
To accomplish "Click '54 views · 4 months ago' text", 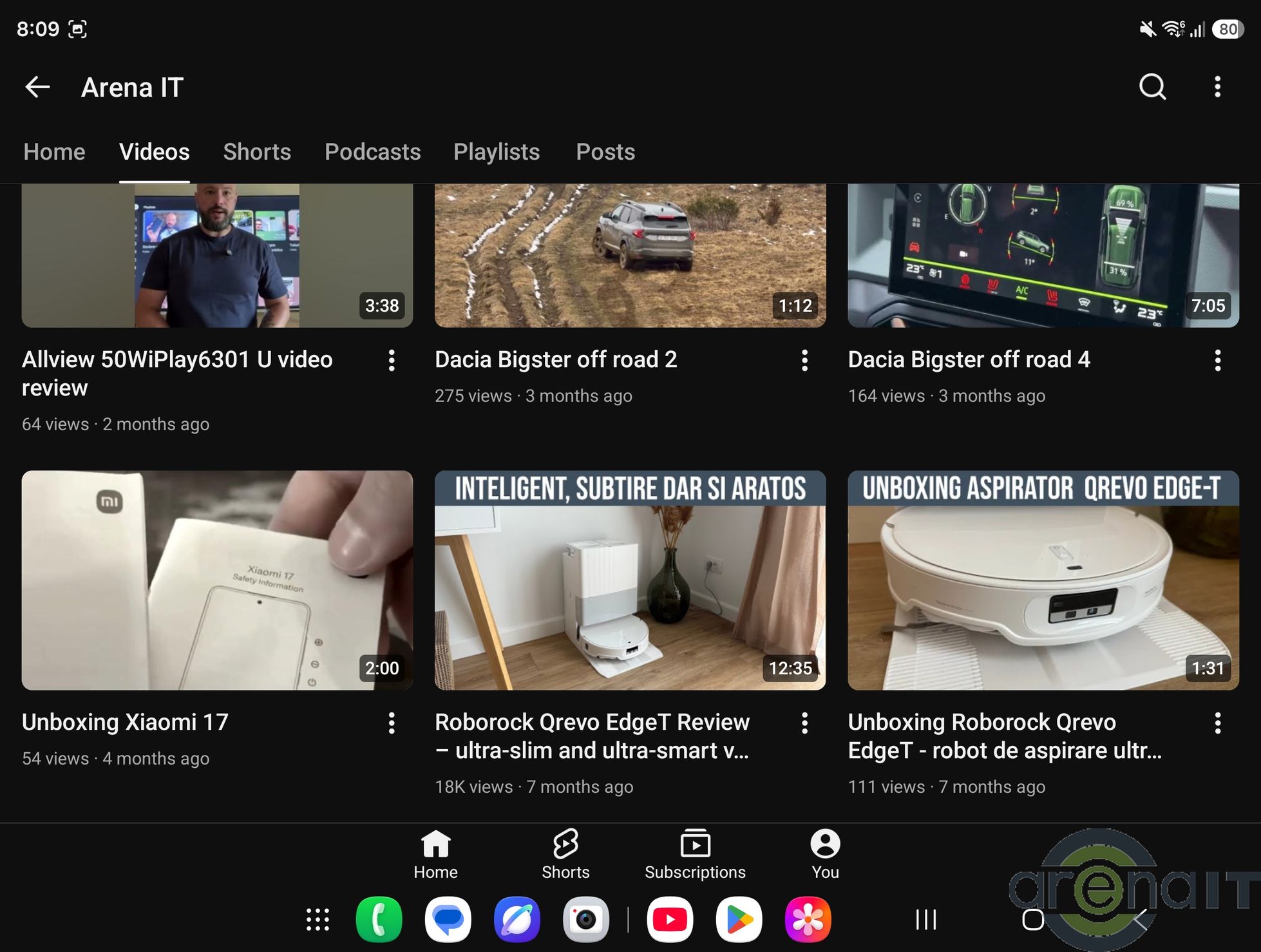I will (115, 758).
